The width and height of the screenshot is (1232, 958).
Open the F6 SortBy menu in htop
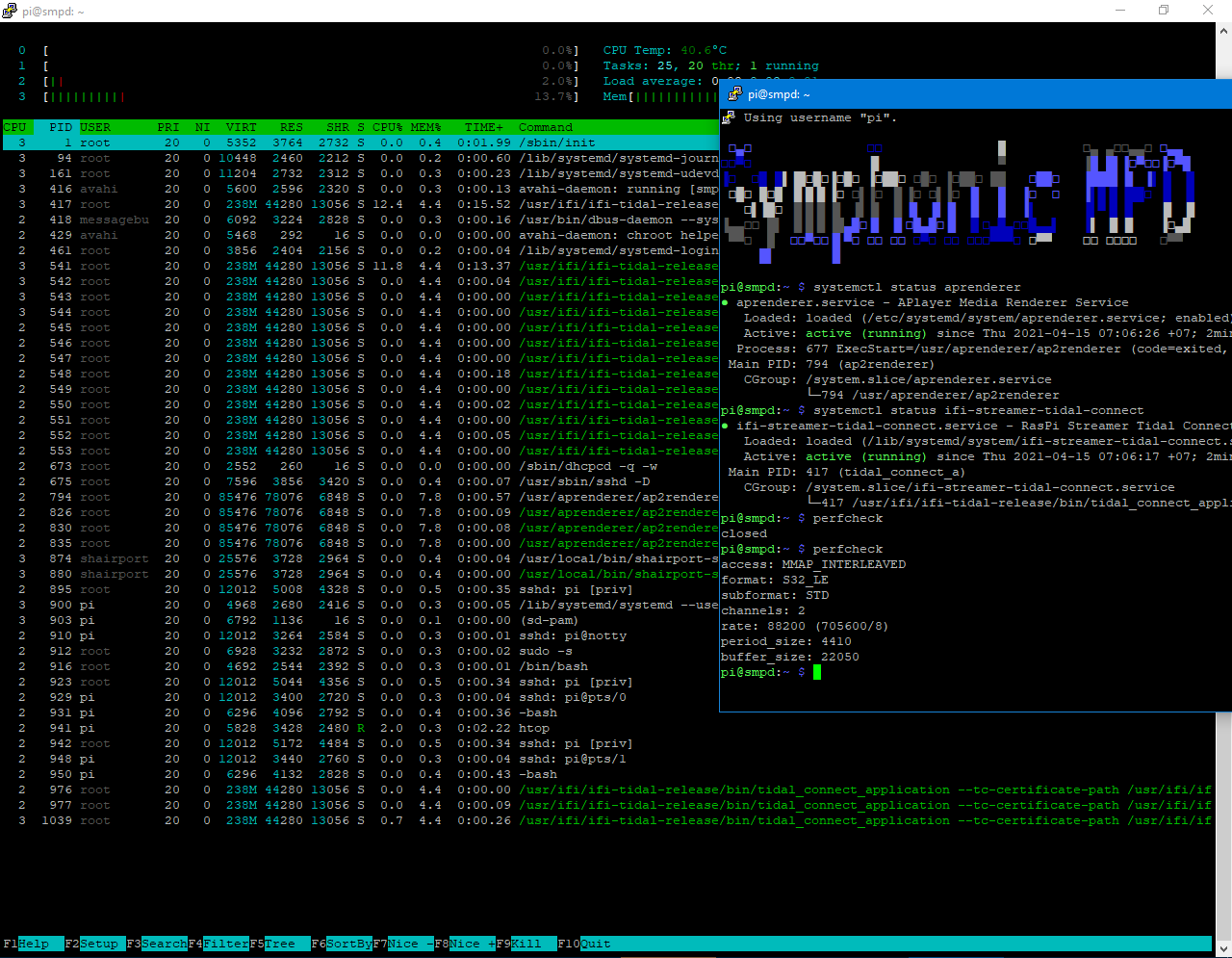pos(342,944)
